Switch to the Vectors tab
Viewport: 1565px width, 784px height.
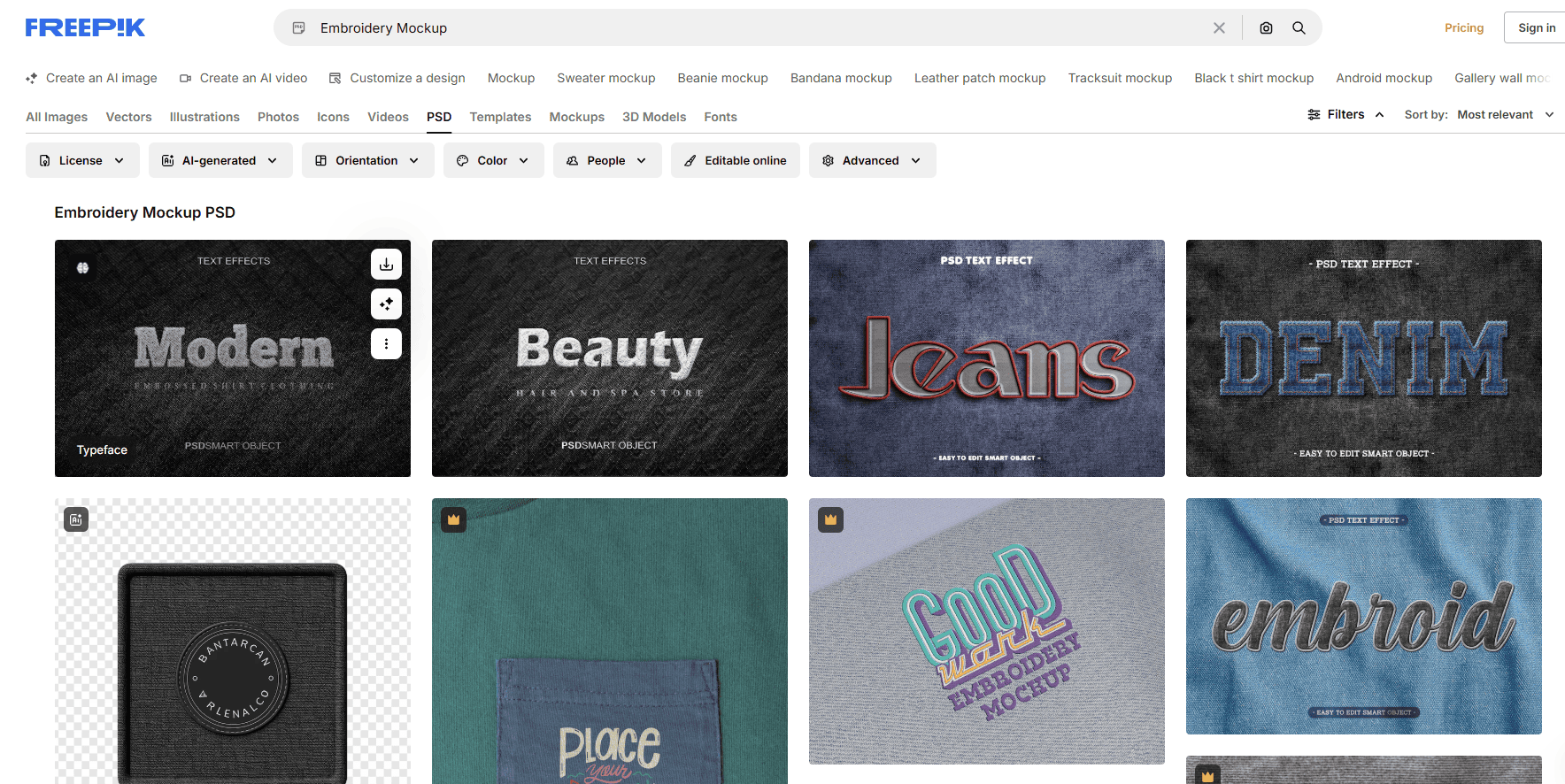tap(128, 117)
